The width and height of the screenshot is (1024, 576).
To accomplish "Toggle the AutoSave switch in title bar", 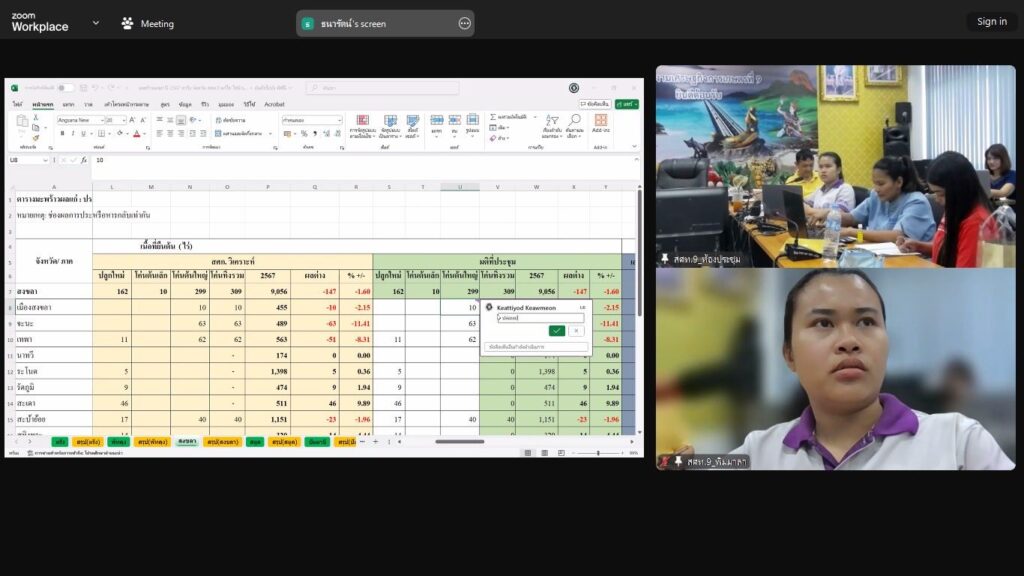I will pos(65,88).
